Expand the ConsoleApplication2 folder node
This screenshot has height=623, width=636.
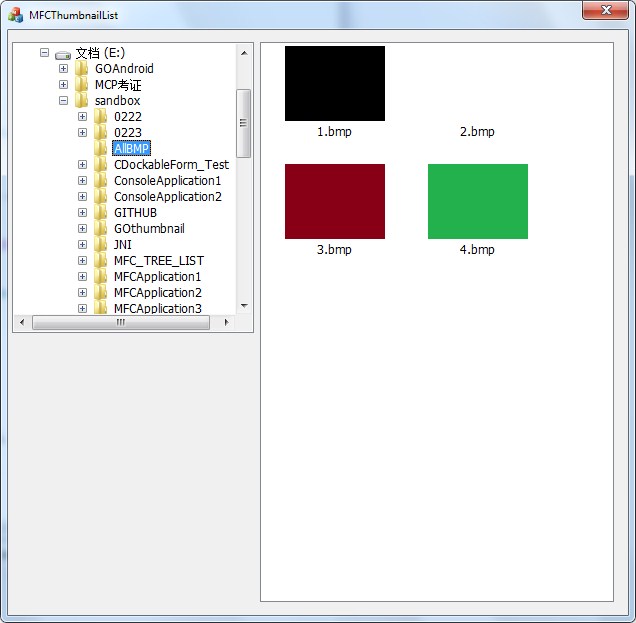pos(82,196)
